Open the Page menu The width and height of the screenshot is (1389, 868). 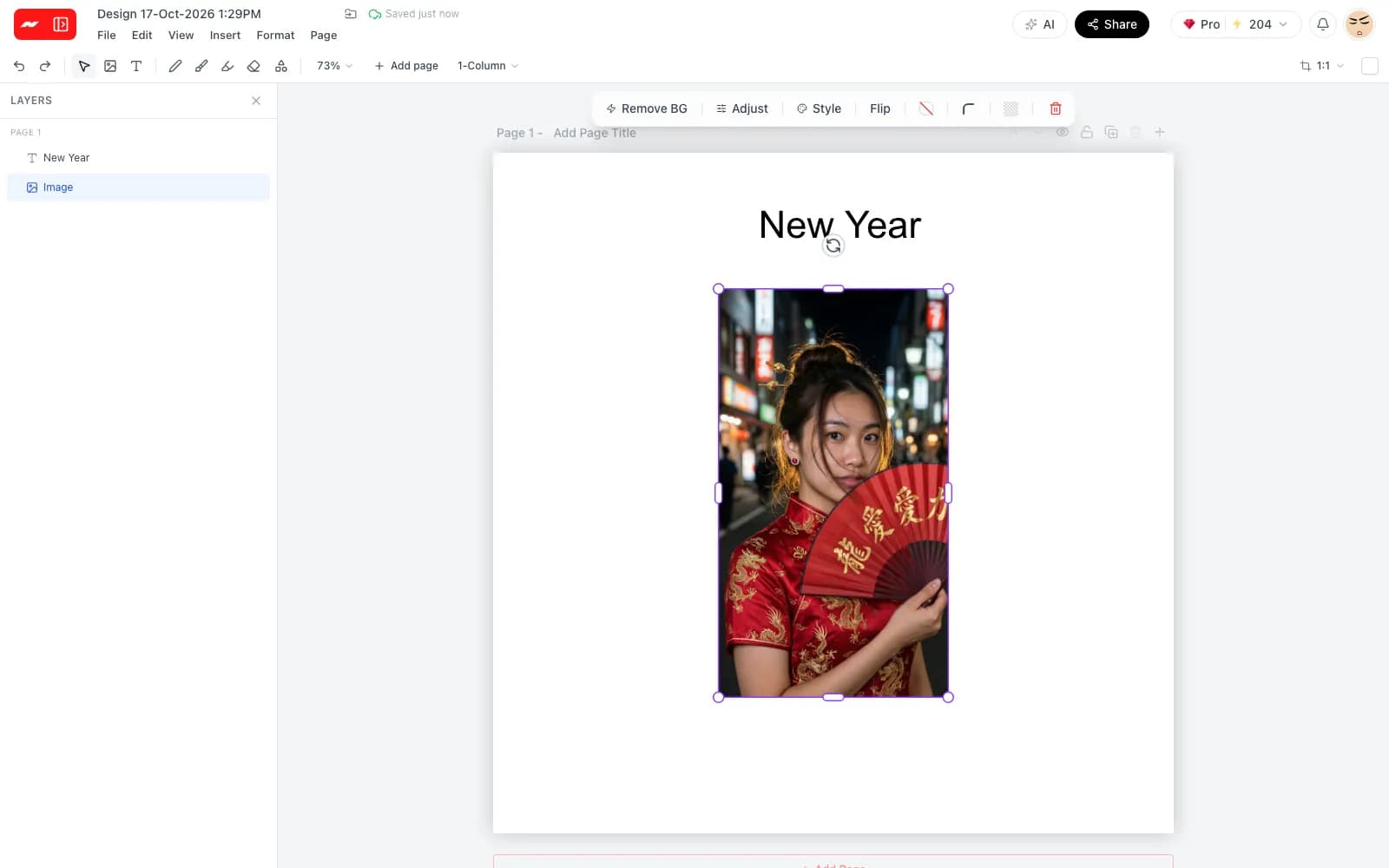point(324,36)
